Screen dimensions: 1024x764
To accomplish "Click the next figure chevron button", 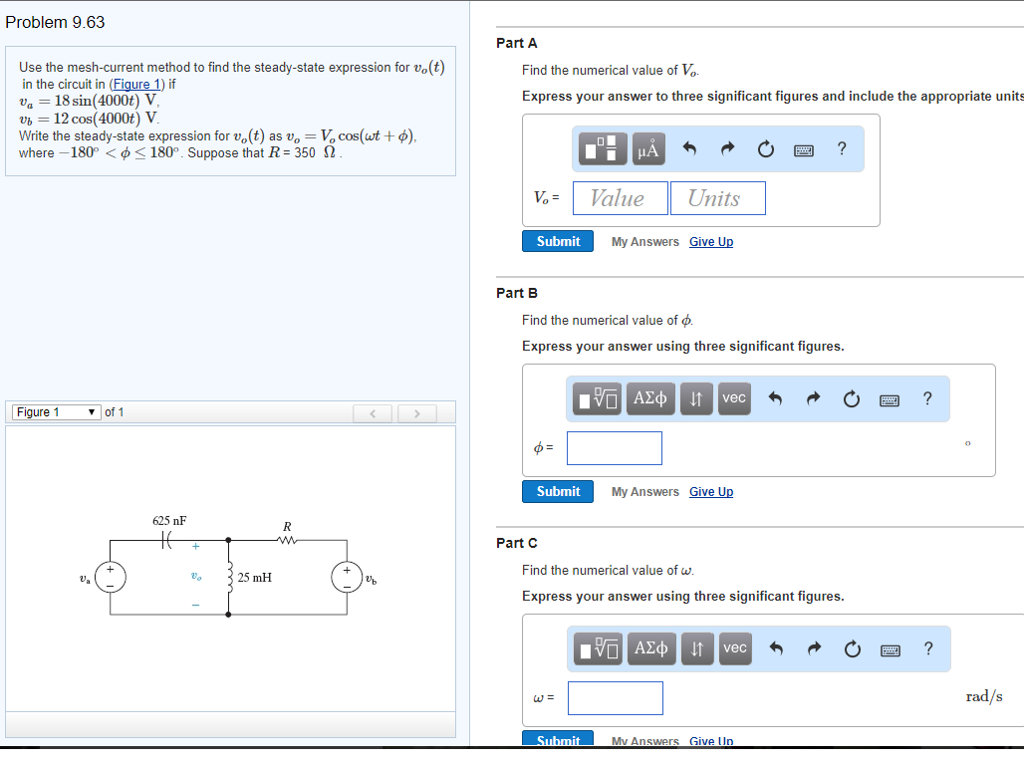I will point(417,411).
